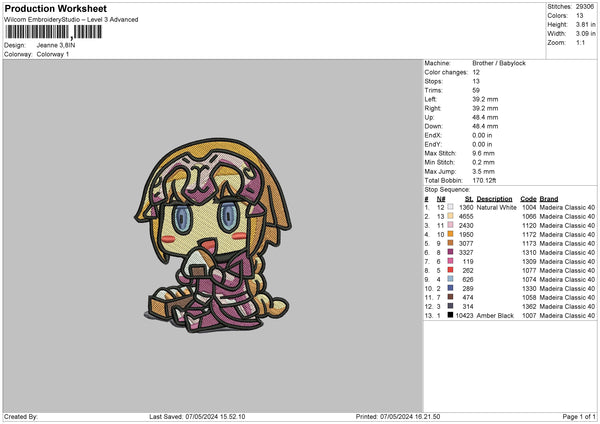Click the swatch for code 1173
The height and width of the screenshot is (424, 600).
point(450,243)
